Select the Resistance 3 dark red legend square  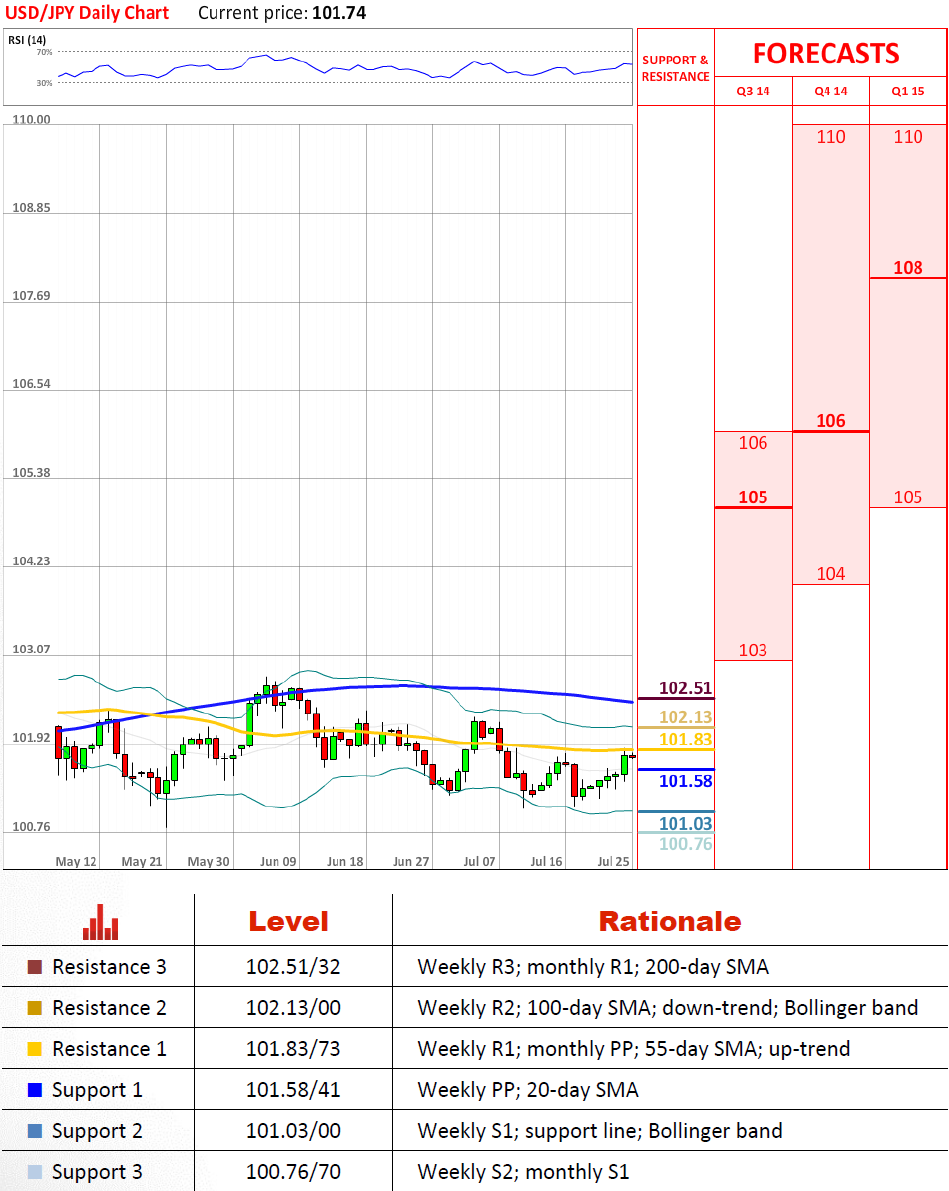coord(35,967)
